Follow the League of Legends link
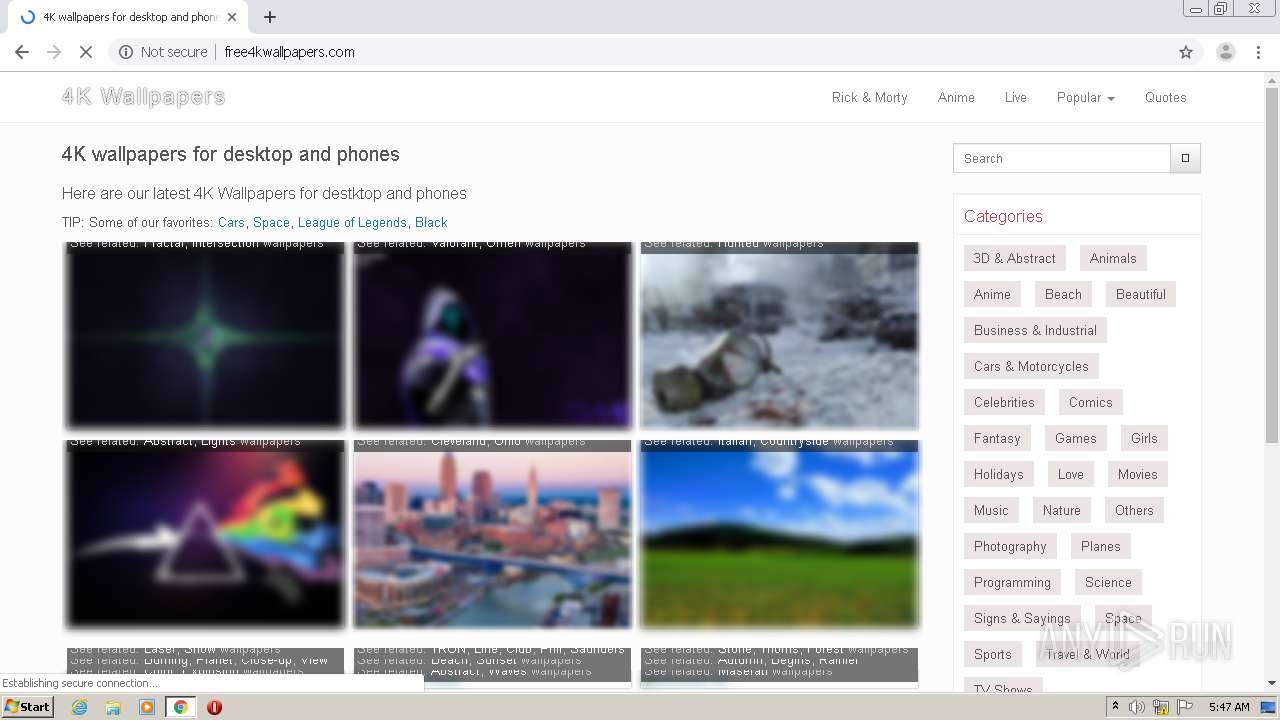The width and height of the screenshot is (1280, 720). click(352, 222)
